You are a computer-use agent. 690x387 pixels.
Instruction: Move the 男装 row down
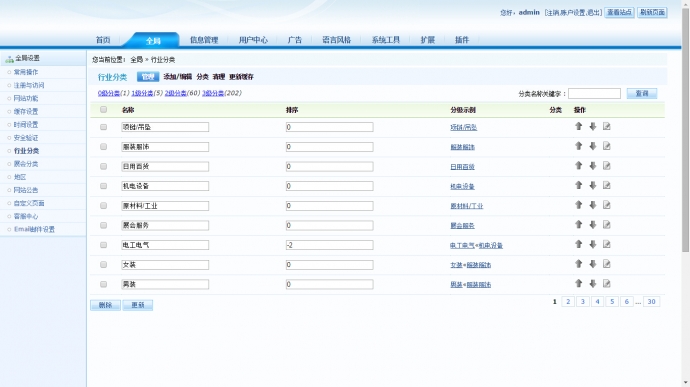[x=593, y=284]
